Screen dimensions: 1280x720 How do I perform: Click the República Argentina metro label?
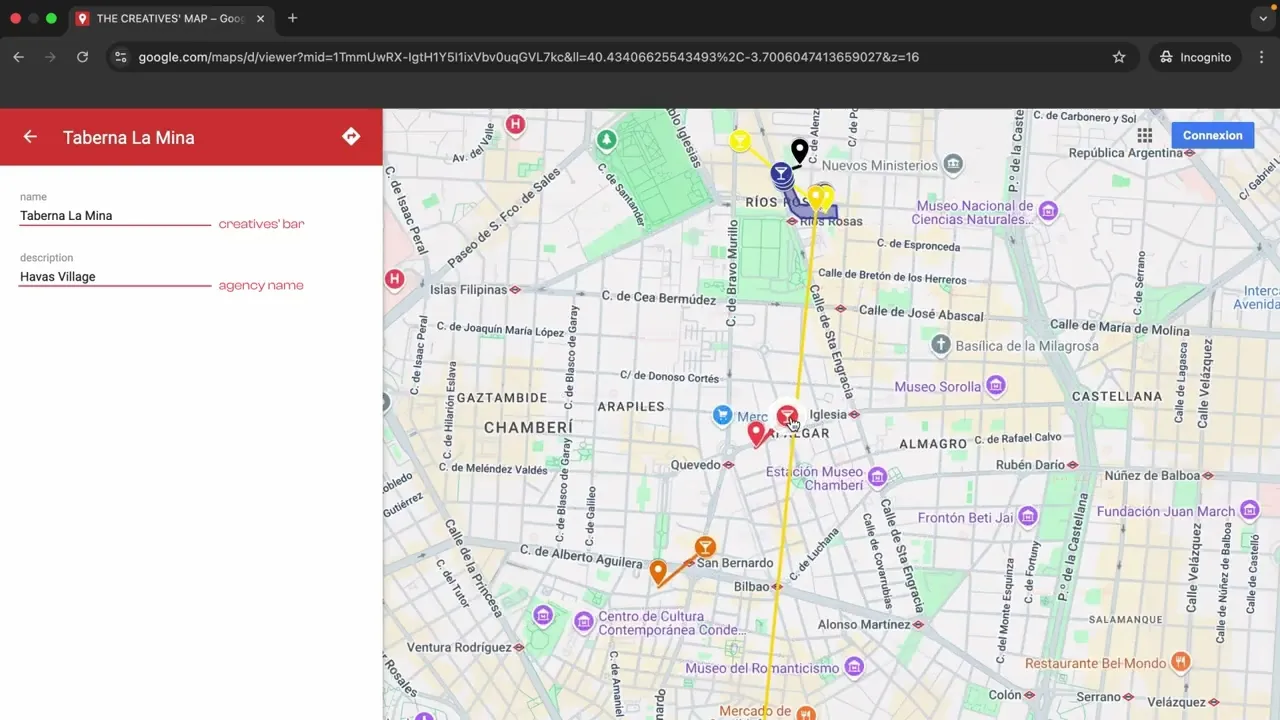pos(1126,153)
